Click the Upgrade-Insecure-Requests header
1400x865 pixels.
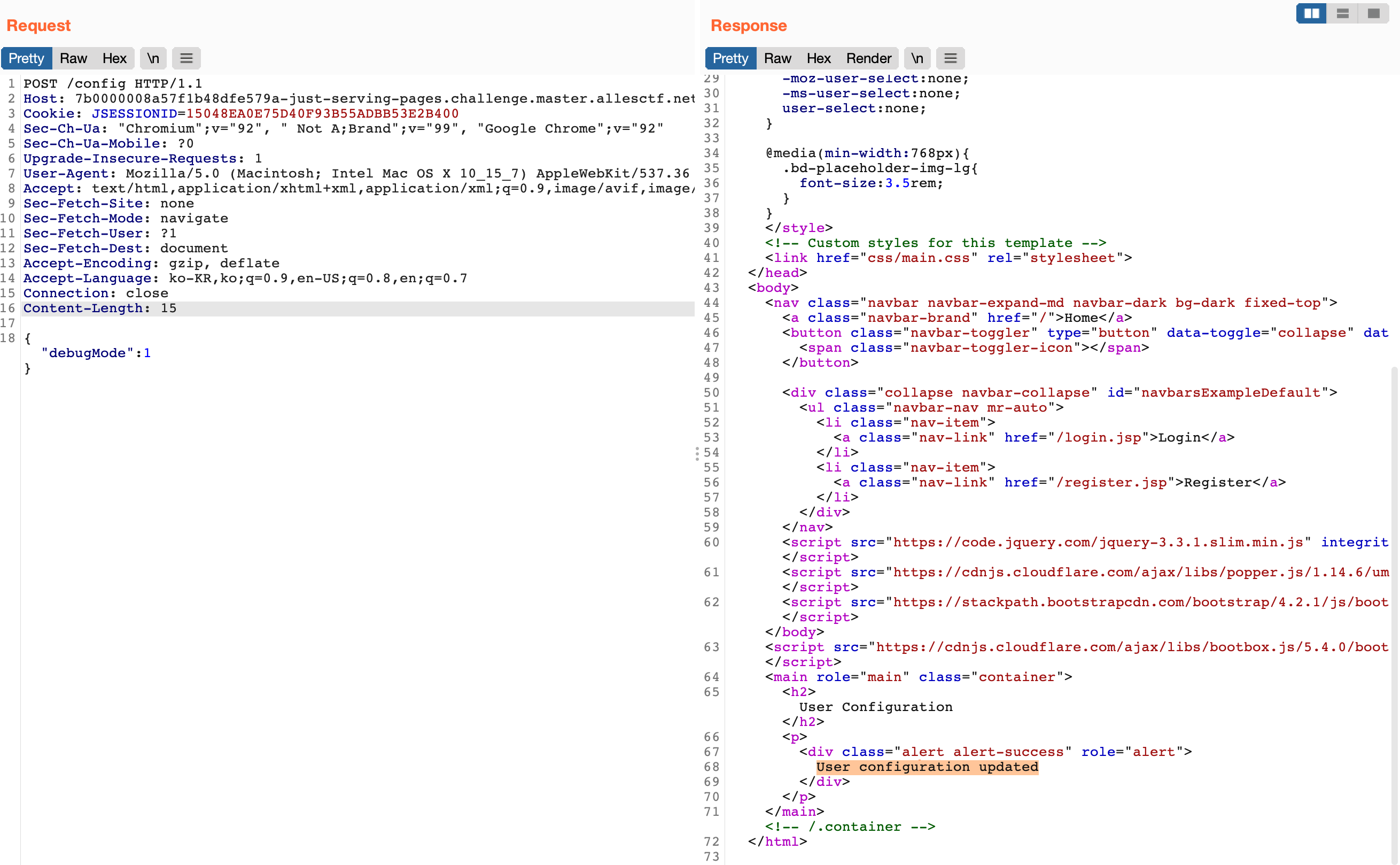[x=143, y=158]
